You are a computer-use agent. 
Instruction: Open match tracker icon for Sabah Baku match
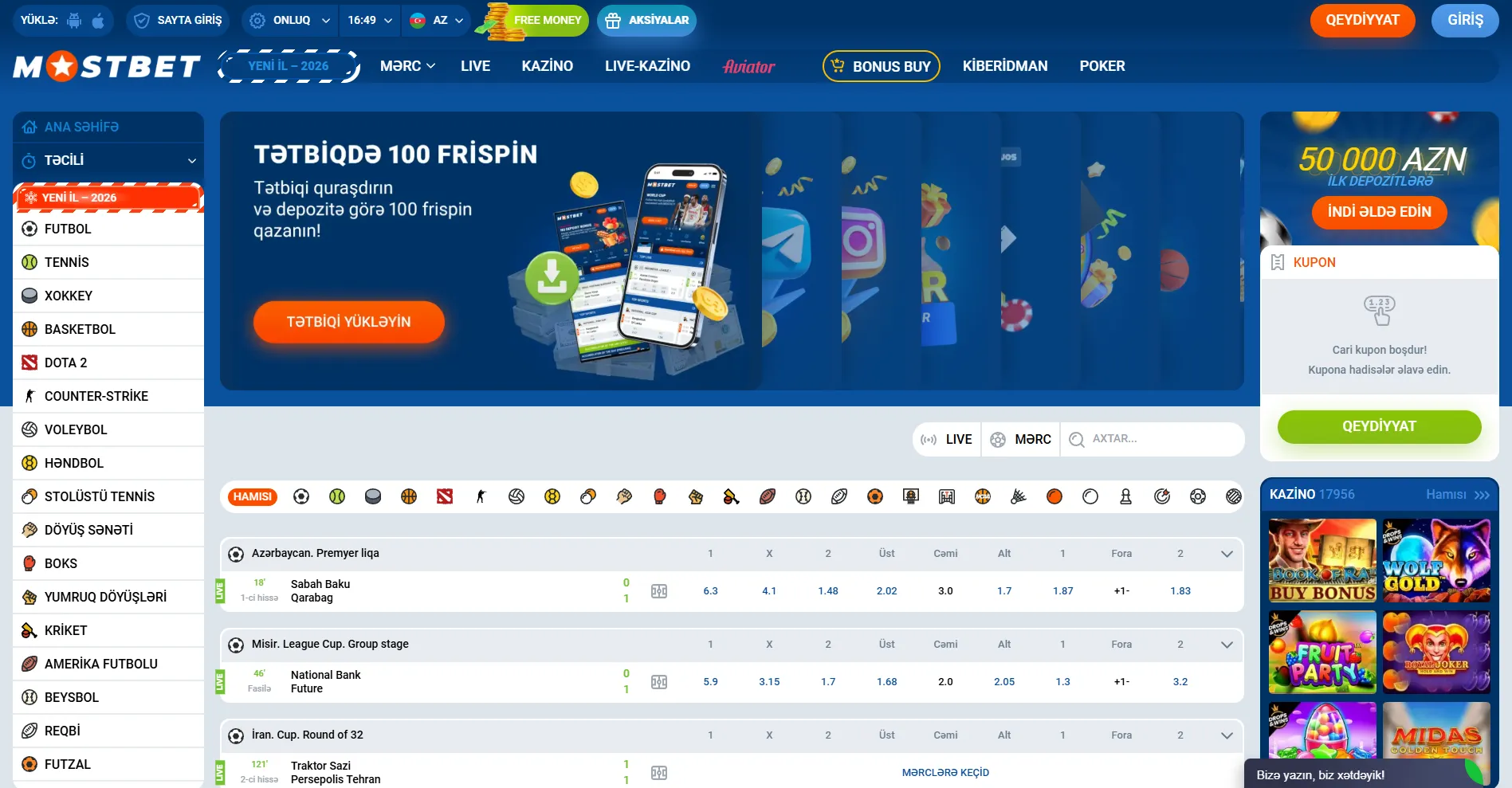tap(659, 591)
